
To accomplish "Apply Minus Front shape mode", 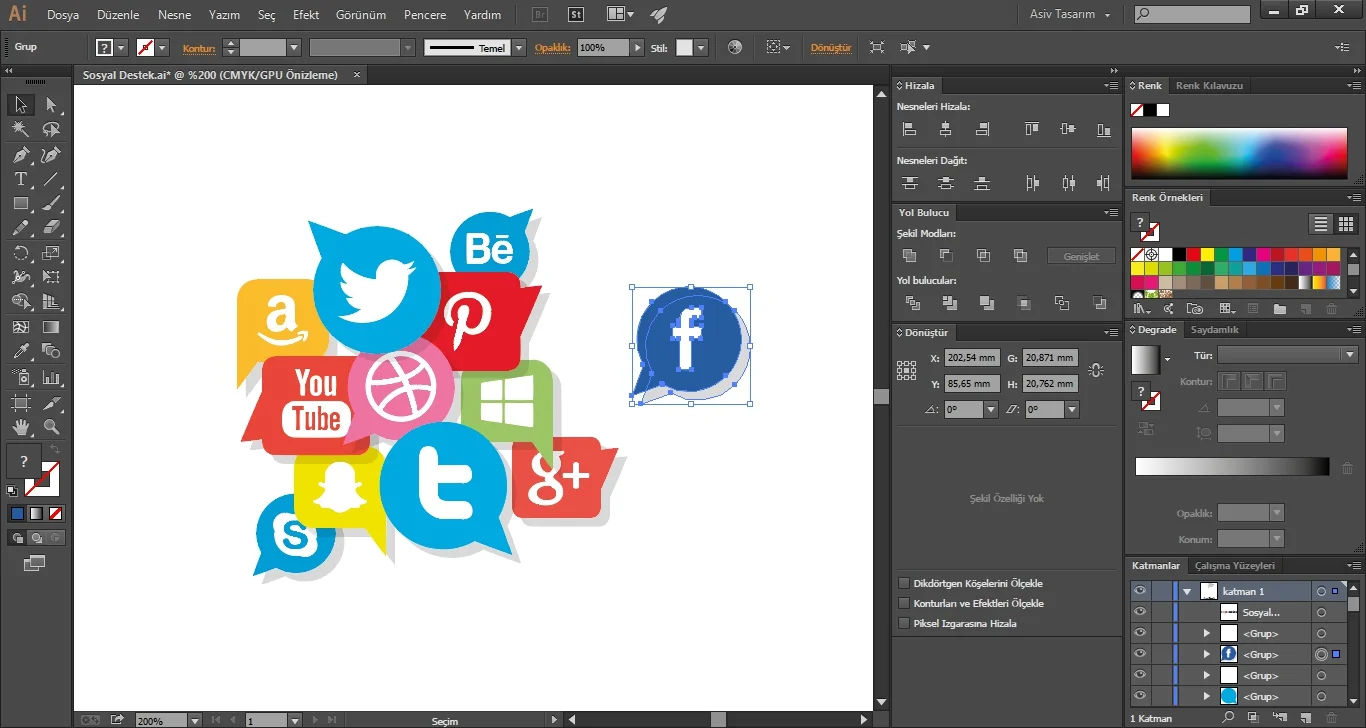I will point(946,256).
